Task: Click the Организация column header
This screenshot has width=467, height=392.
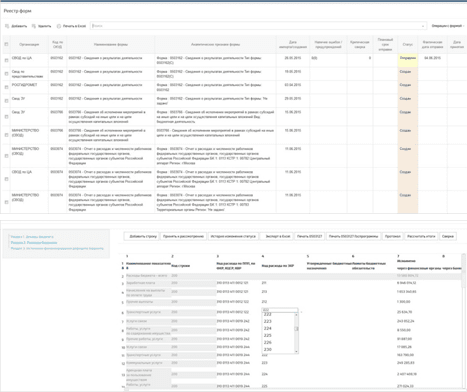Action: point(29,44)
